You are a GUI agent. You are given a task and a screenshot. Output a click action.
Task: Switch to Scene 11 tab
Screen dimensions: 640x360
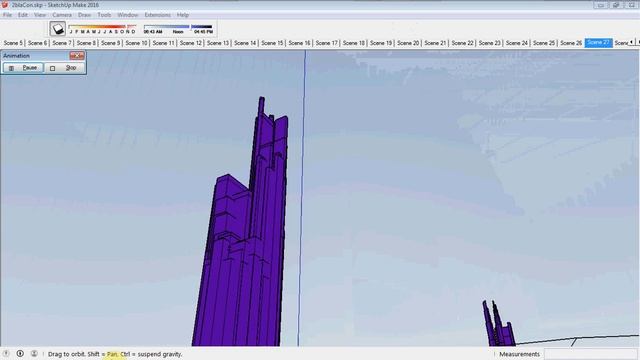pyautogui.click(x=163, y=43)
